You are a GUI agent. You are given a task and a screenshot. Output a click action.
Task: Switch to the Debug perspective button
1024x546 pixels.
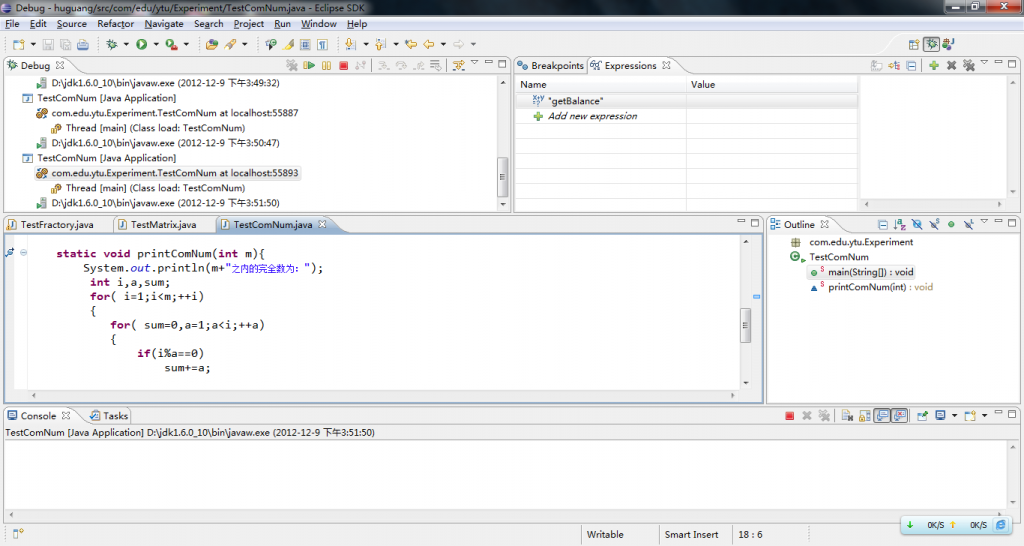pyautogui.click(x=931, y=44)
